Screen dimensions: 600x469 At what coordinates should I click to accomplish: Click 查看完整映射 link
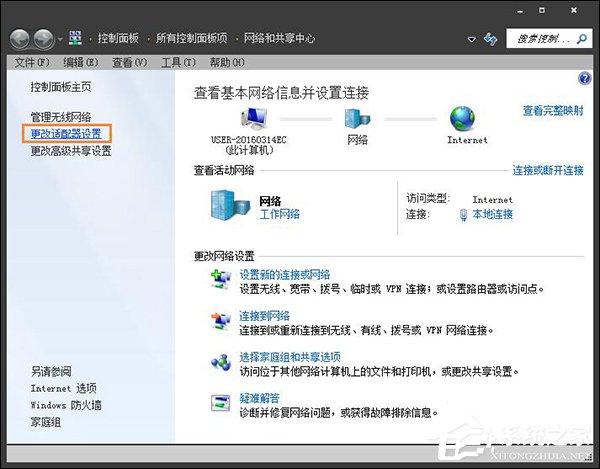coord(553,111)
